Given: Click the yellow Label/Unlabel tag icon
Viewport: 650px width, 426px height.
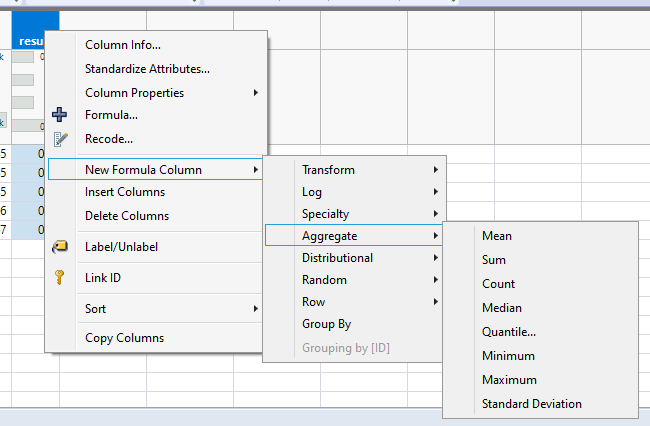Looking at the screenshot, I should tap(59, 247).
